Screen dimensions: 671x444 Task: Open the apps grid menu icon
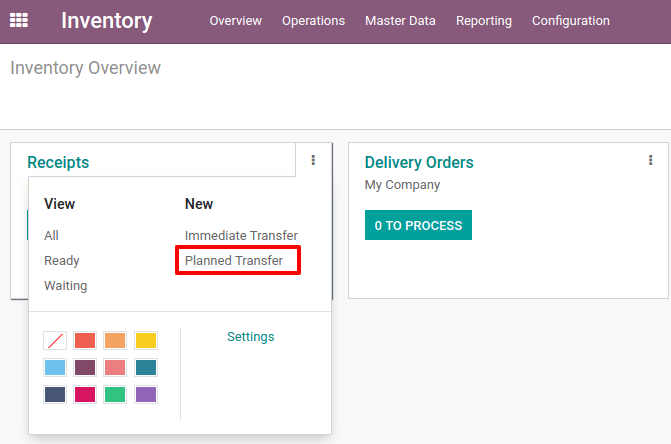(x=19, y=20)
